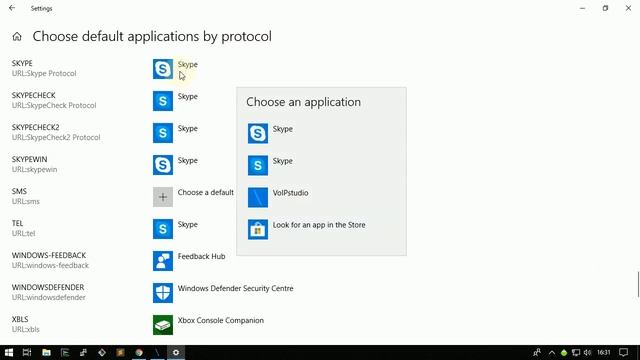This screenshot has width=640, height=360.
Task: Restore down the Settings window
Action: 605,8
